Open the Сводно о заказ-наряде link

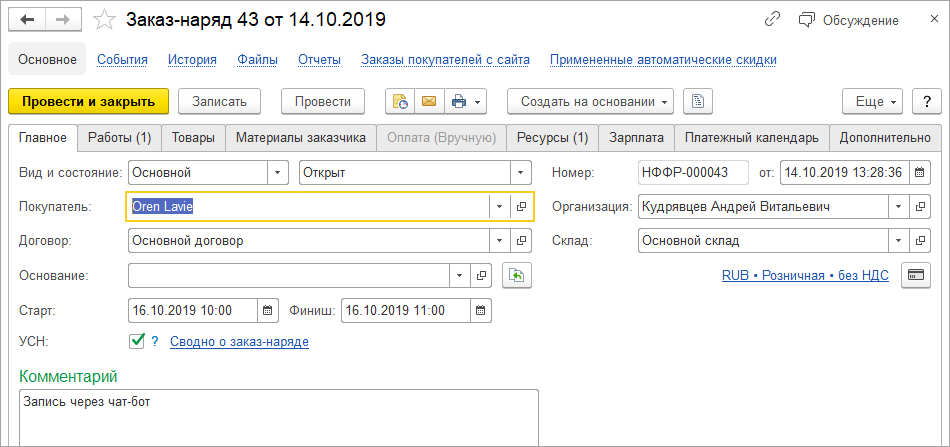click(x=239, y=342)
